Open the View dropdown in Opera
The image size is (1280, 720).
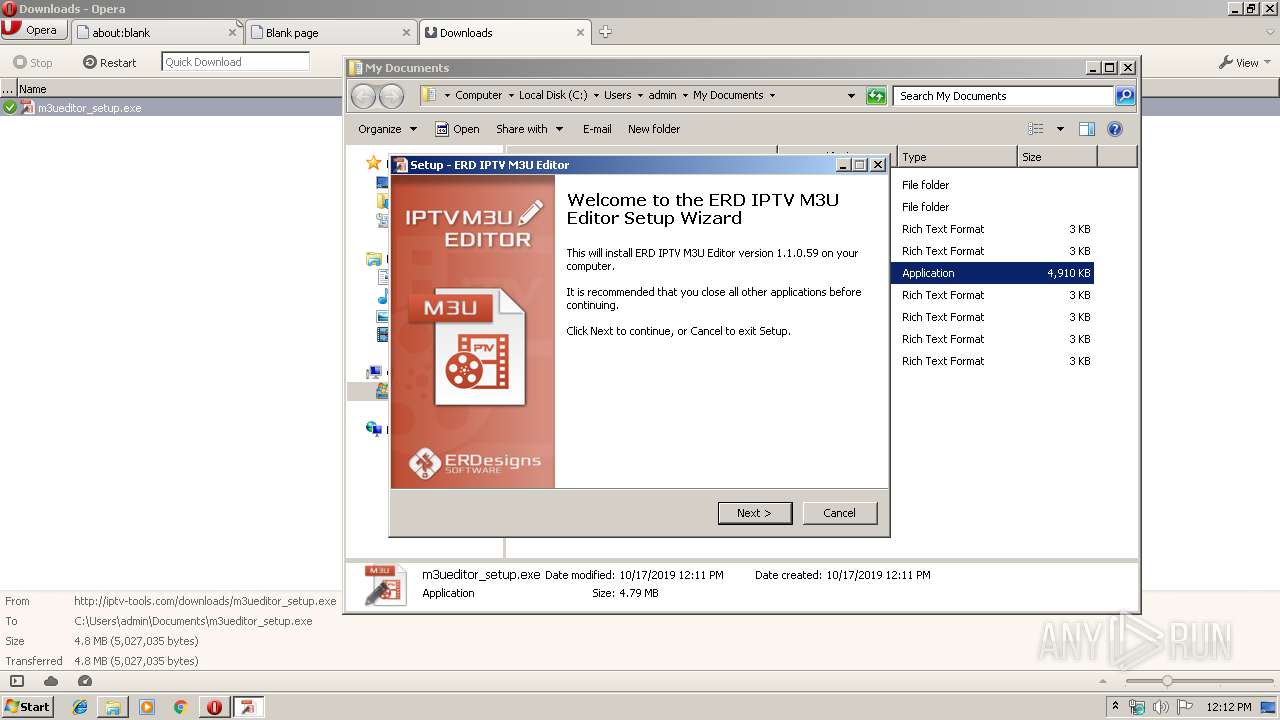1245,62
